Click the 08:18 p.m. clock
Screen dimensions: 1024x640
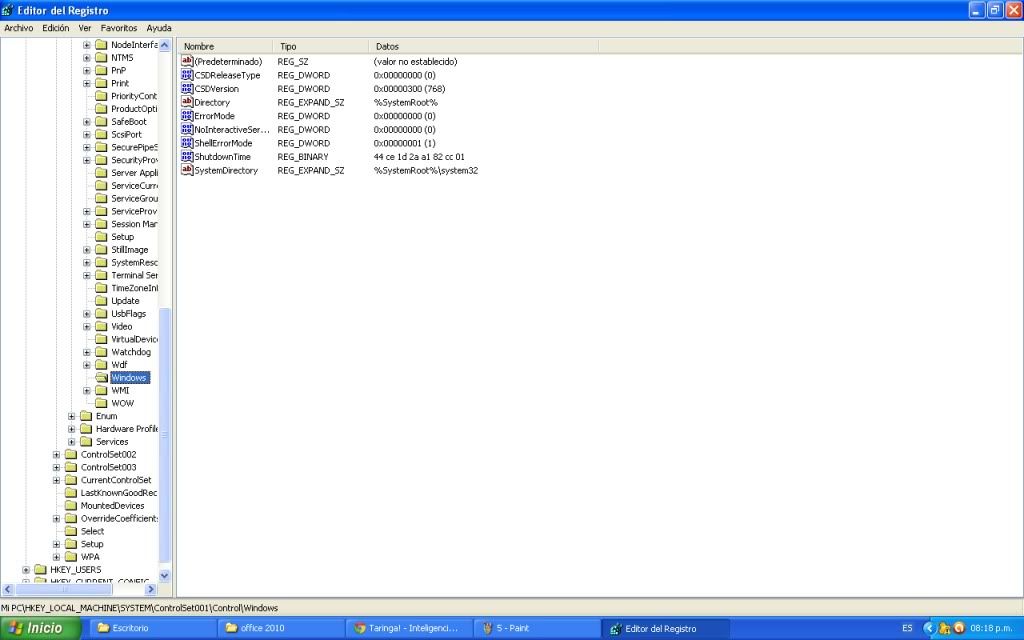point(991,628)
